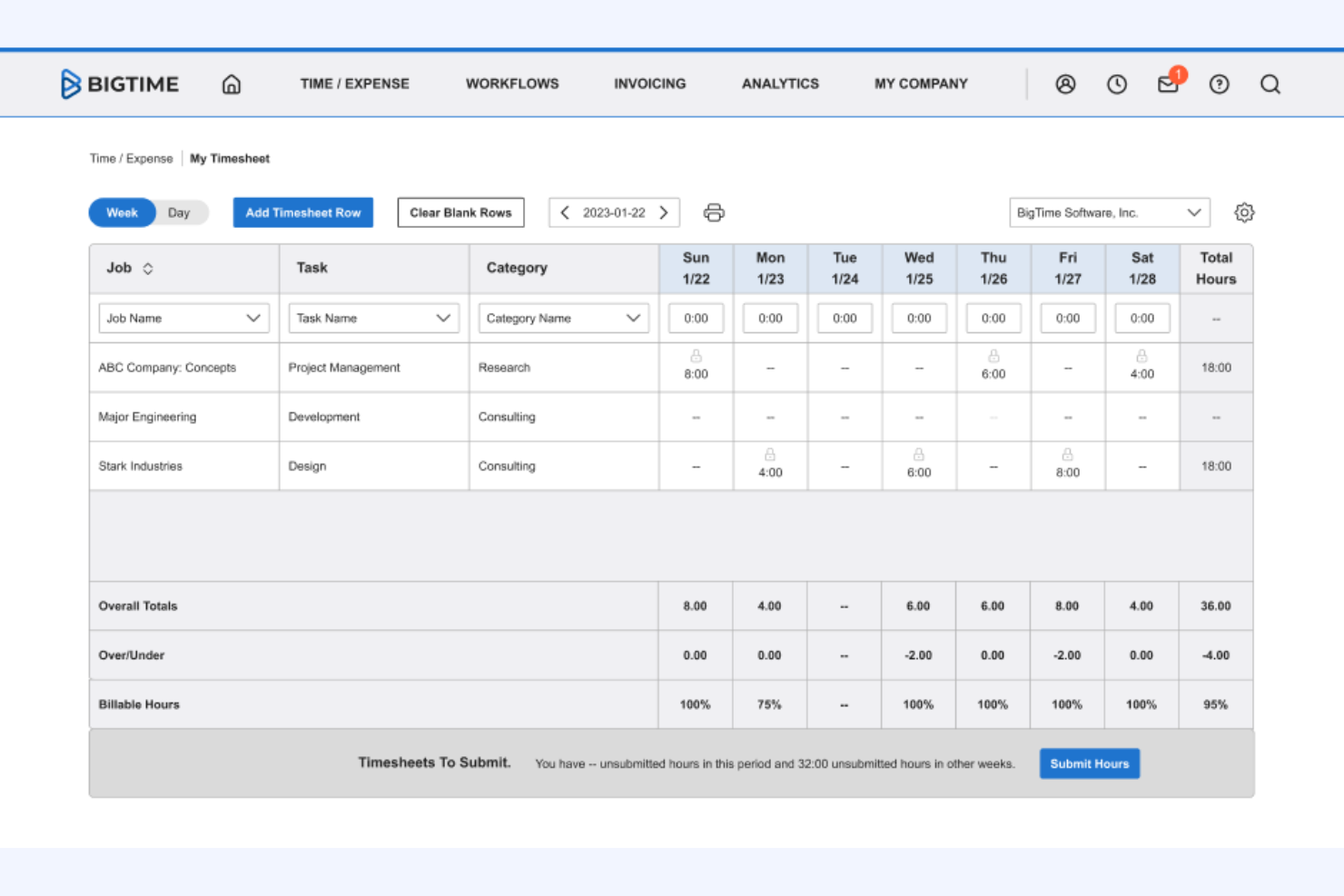Click My Timesheet breadcrumb
The image size is (1344, 896).
230,158
